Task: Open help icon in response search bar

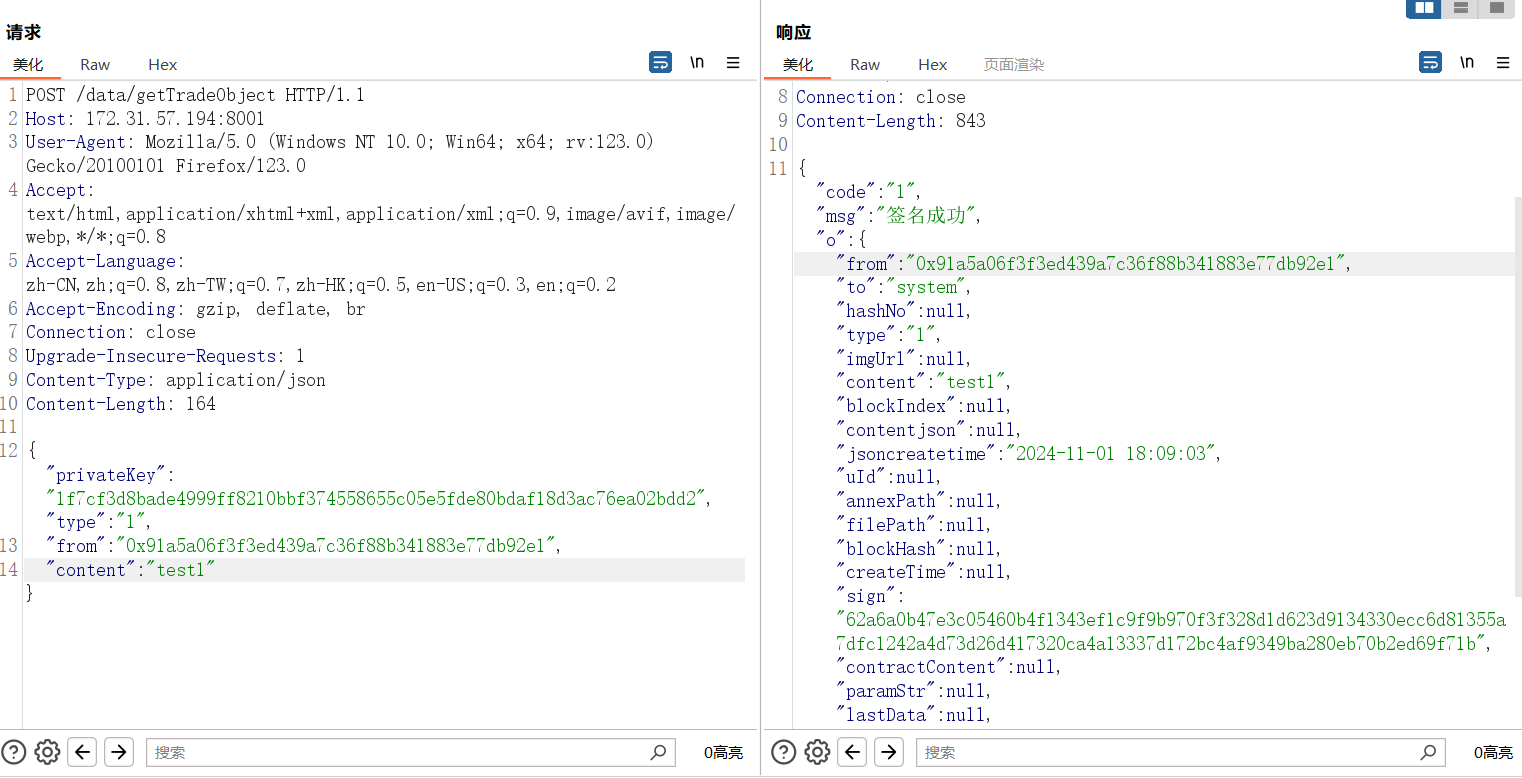Action: click(x=784, y=752)
